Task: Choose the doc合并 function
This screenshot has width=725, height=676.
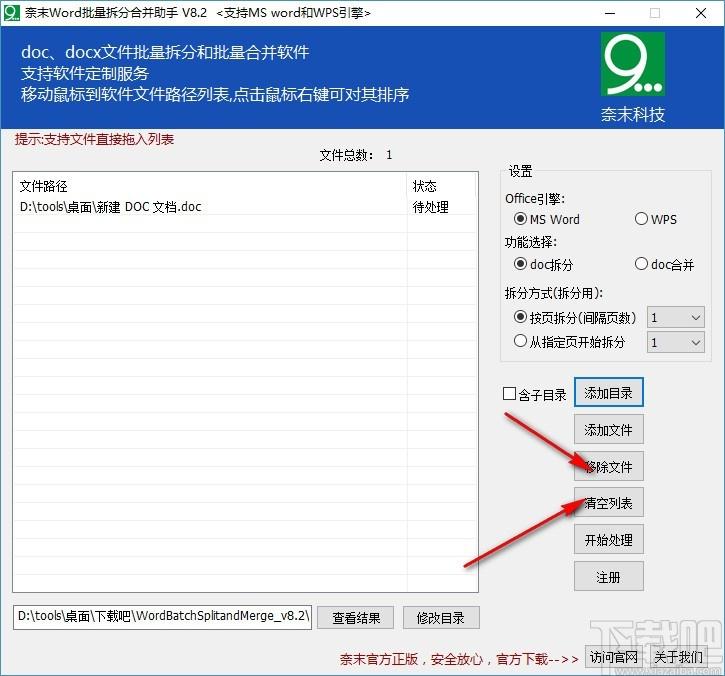Action: 664,264
